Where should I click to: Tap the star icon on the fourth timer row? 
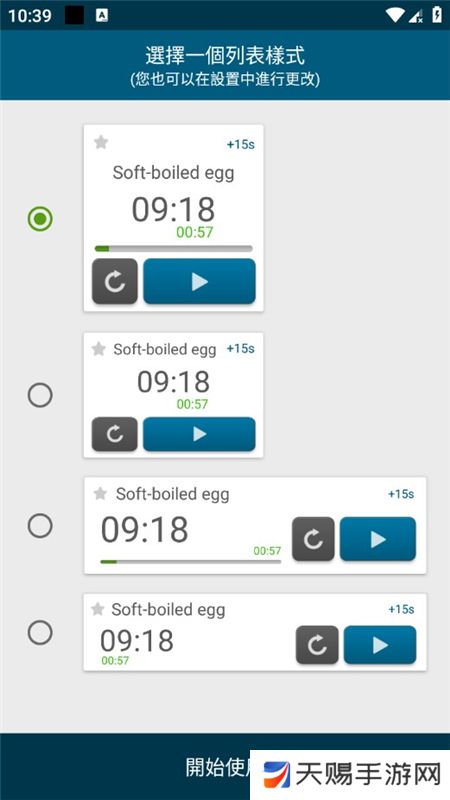97,609
